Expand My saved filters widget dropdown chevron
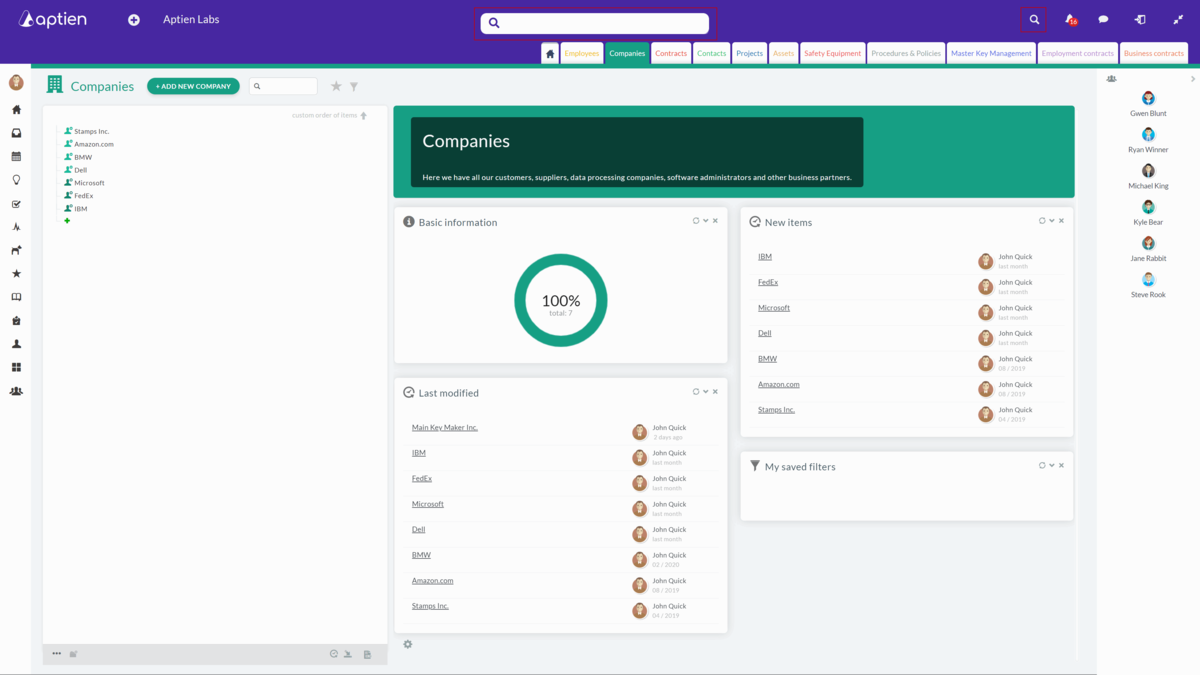Viewport: 1200px width, 675px height. click(1052, 465)
